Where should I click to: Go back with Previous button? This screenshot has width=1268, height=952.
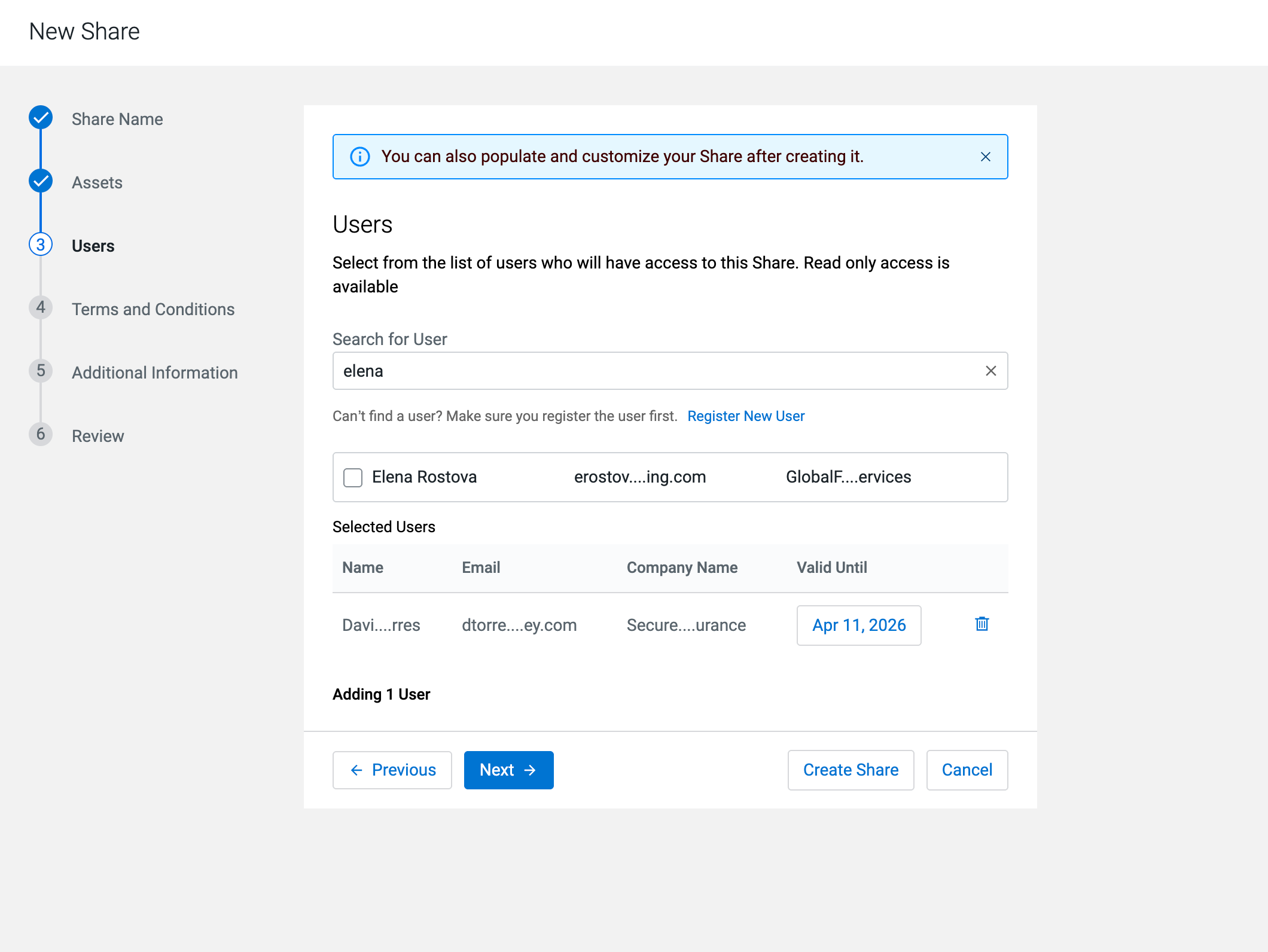(392, 770)
